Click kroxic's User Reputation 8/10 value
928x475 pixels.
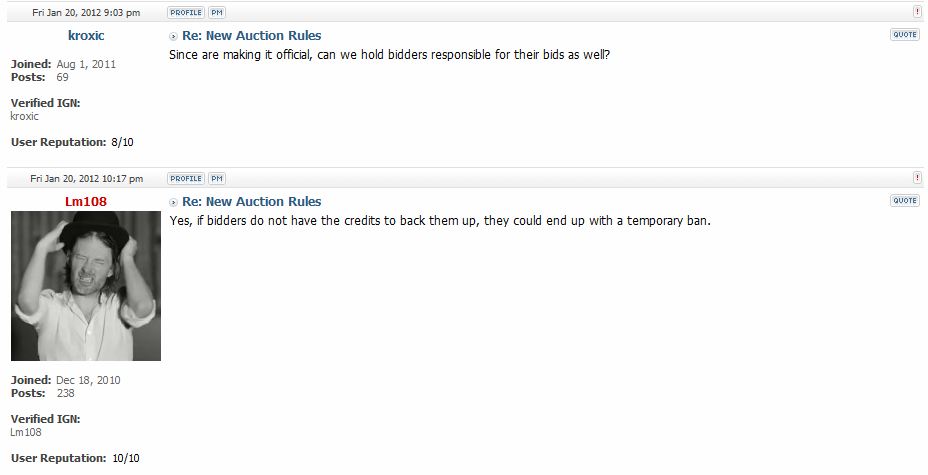click(122, 143)
